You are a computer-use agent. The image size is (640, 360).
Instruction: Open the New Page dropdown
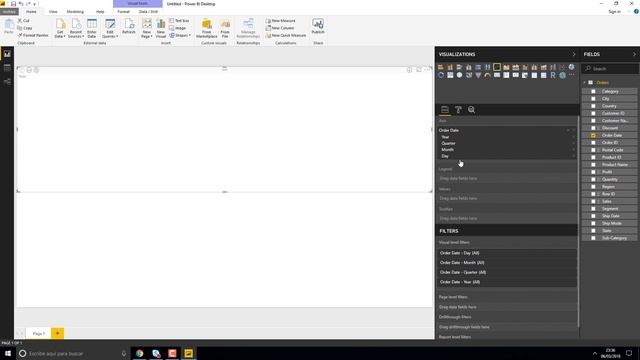(x=147, y=28)
